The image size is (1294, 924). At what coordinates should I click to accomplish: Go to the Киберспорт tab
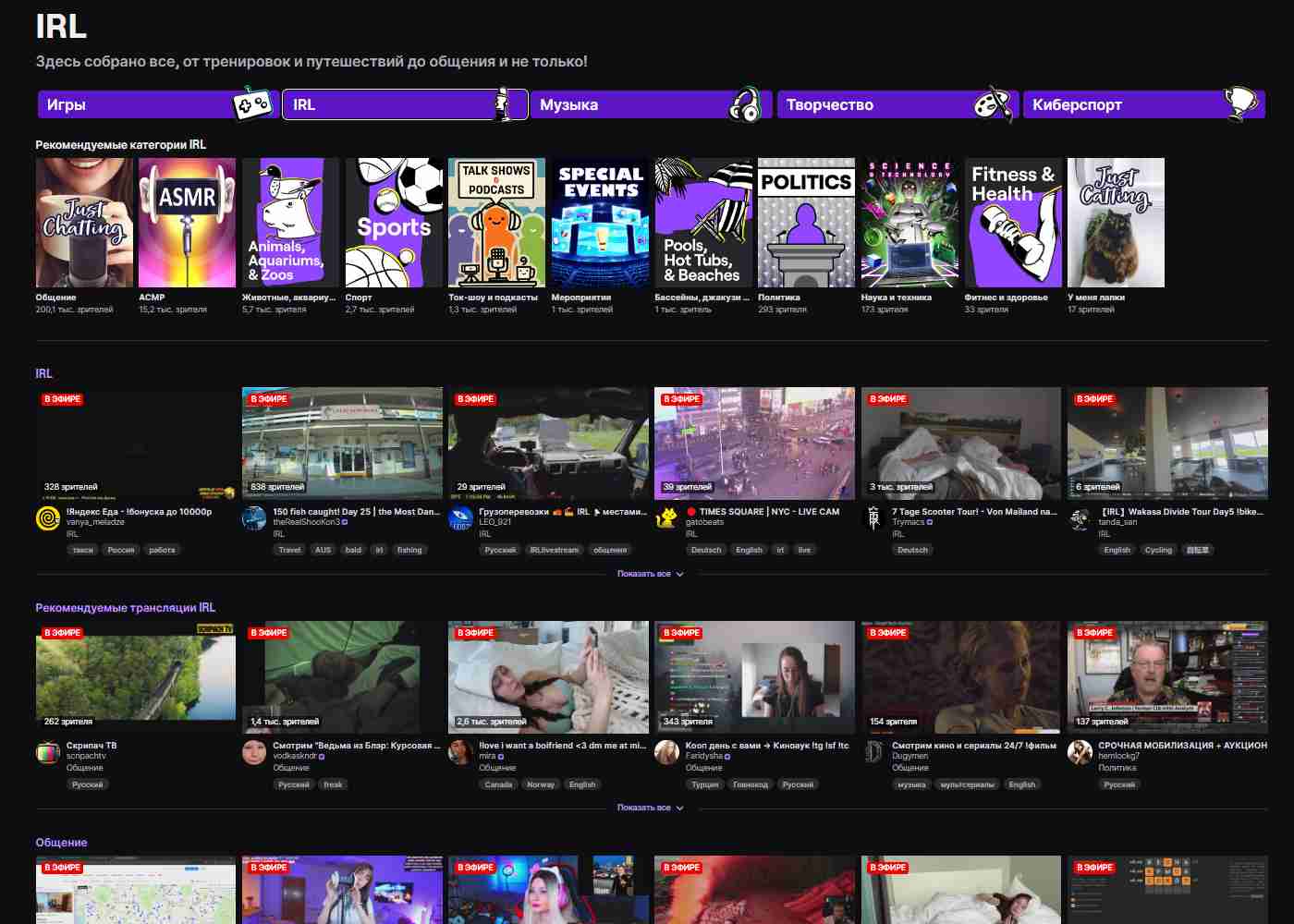1144,104
